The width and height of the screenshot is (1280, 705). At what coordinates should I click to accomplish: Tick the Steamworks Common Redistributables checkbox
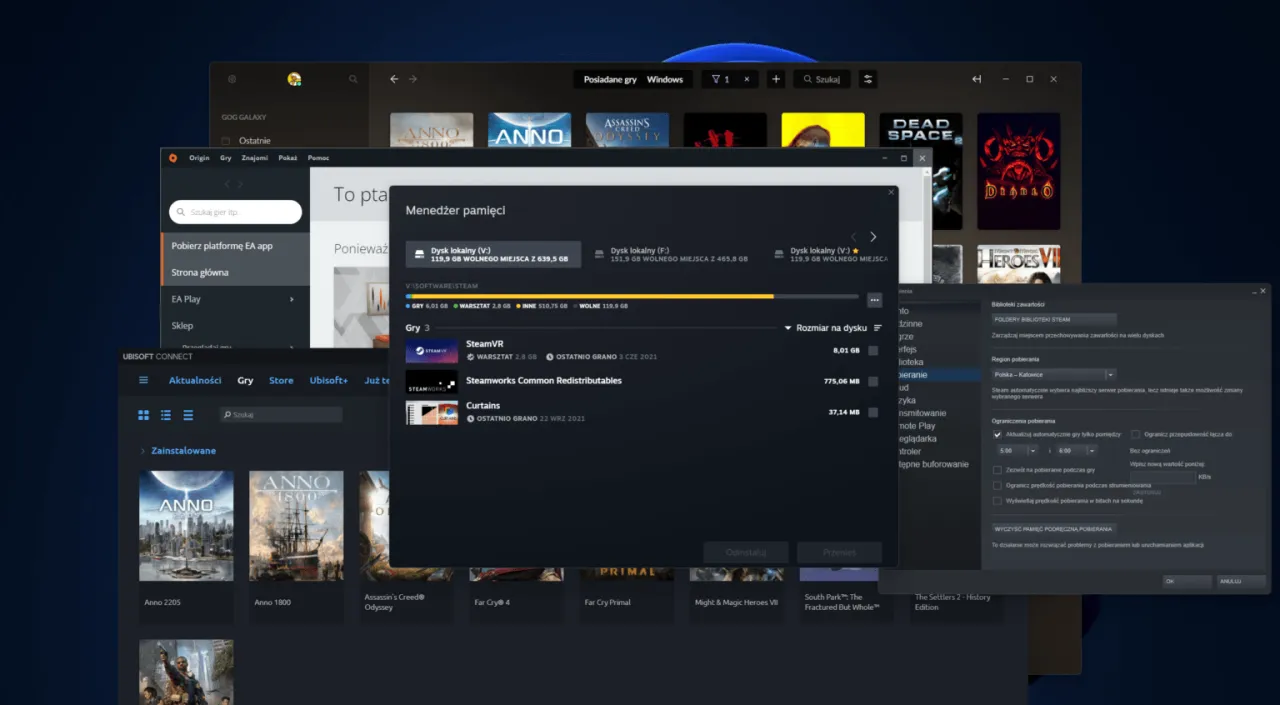click(x=874, y=381)
